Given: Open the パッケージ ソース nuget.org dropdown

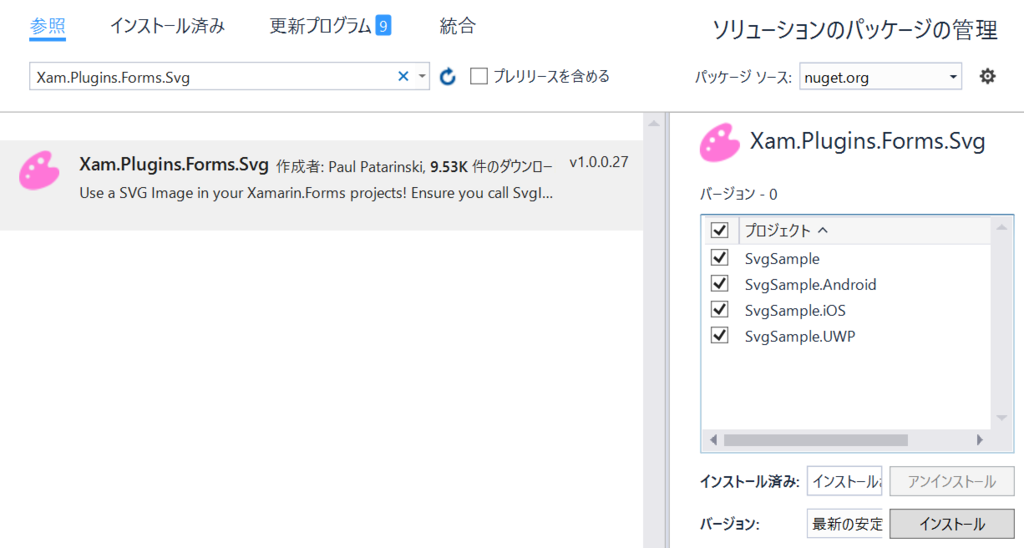Looking at the screenshot, I should (880, 77).
